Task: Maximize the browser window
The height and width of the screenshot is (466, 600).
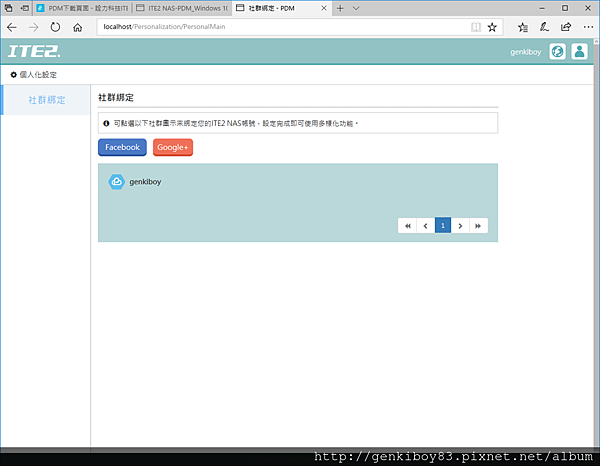Action: coord(565,8)
